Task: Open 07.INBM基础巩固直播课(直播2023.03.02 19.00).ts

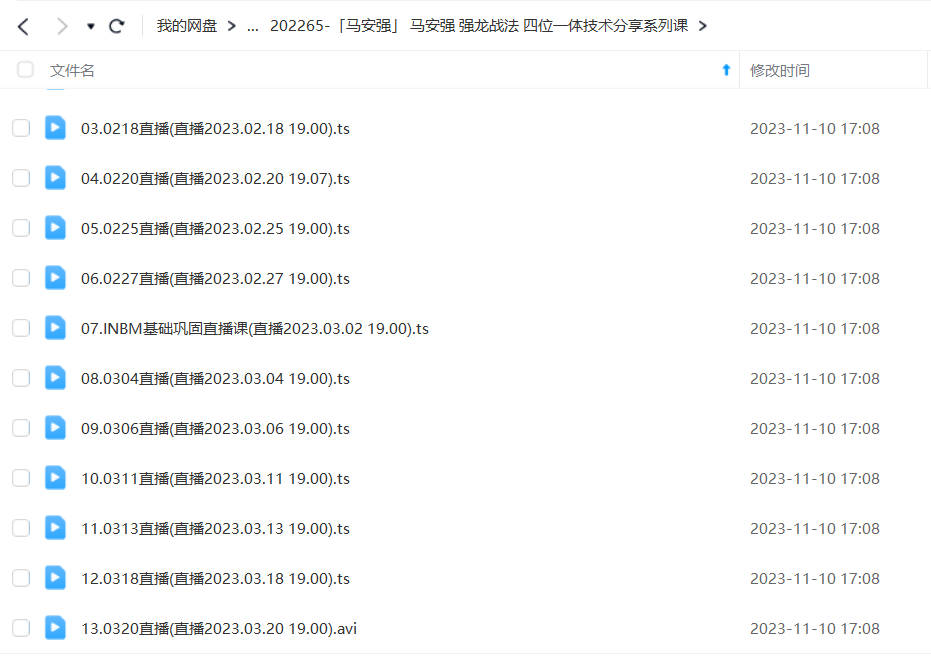Action: tap(255, 328)
